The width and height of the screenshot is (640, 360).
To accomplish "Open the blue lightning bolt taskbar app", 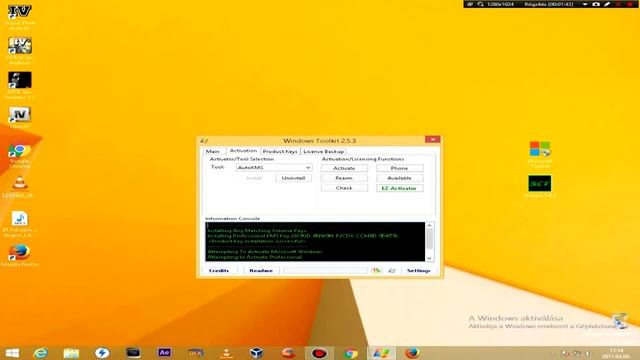I will point(102,353).
